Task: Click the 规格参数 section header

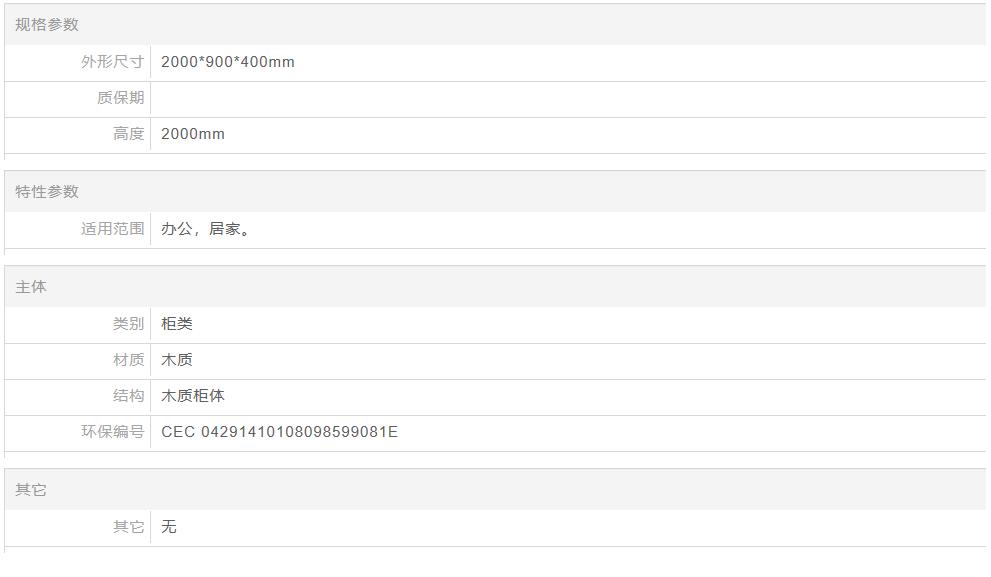Action: point(47,25)
